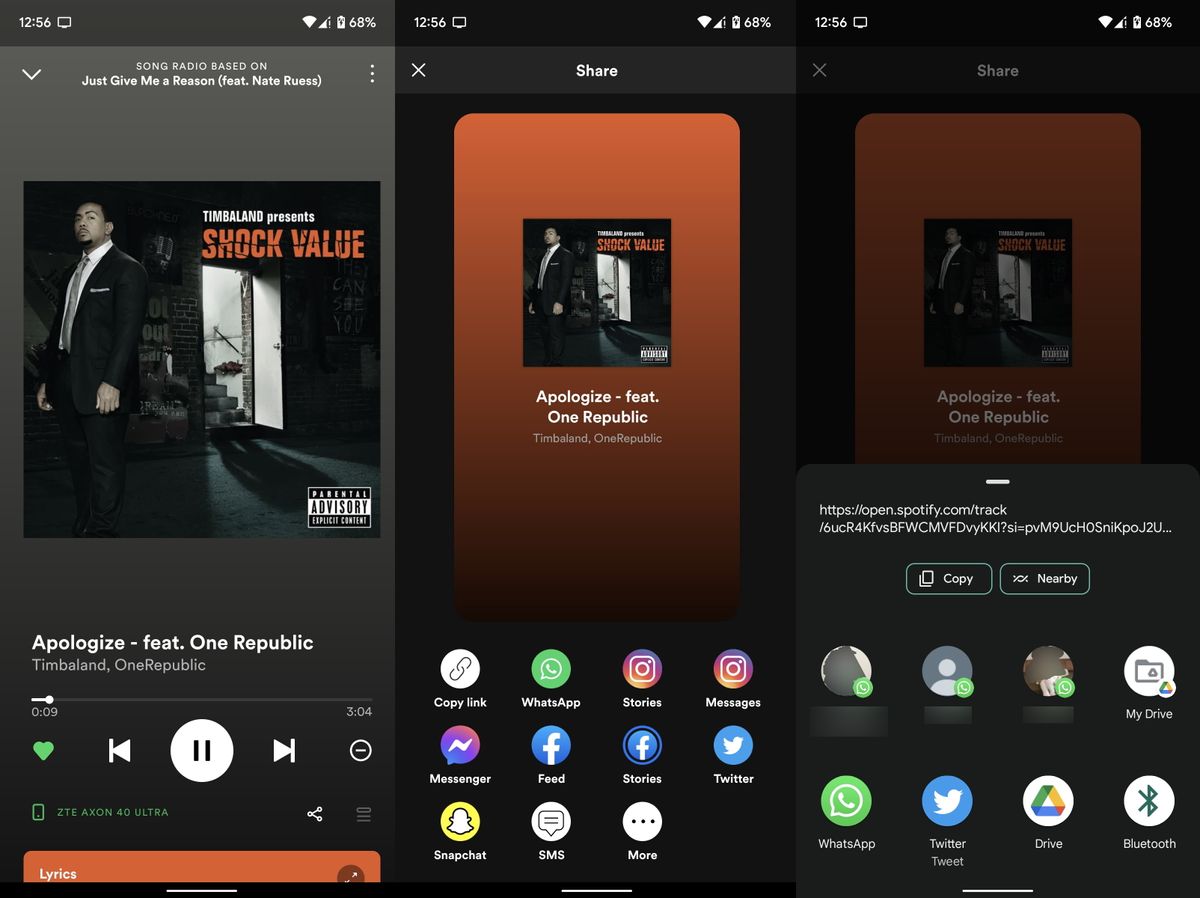The image size is (1200, 898).
Task: Close the dimmed Share screen on the right
Action: coord(820,70)
